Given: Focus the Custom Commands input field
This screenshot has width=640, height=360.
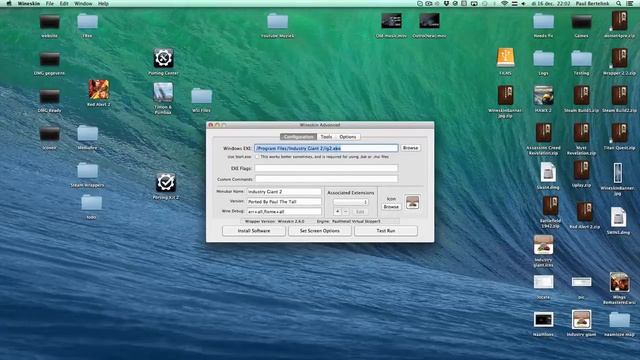Looking at the screenshot, I should tap(326, 179).
